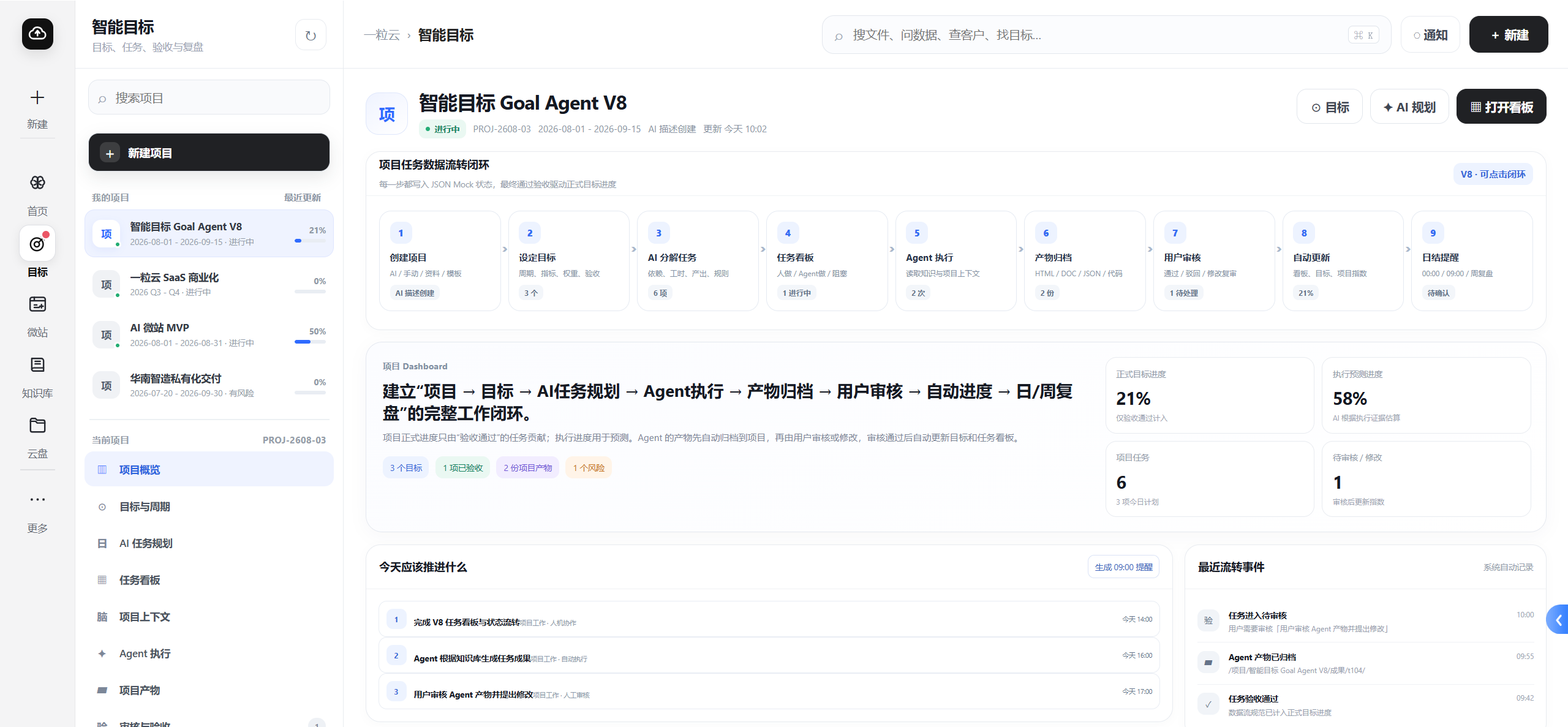
Task: Open AI 任务规划 menu item
Action: click(209, 543)
